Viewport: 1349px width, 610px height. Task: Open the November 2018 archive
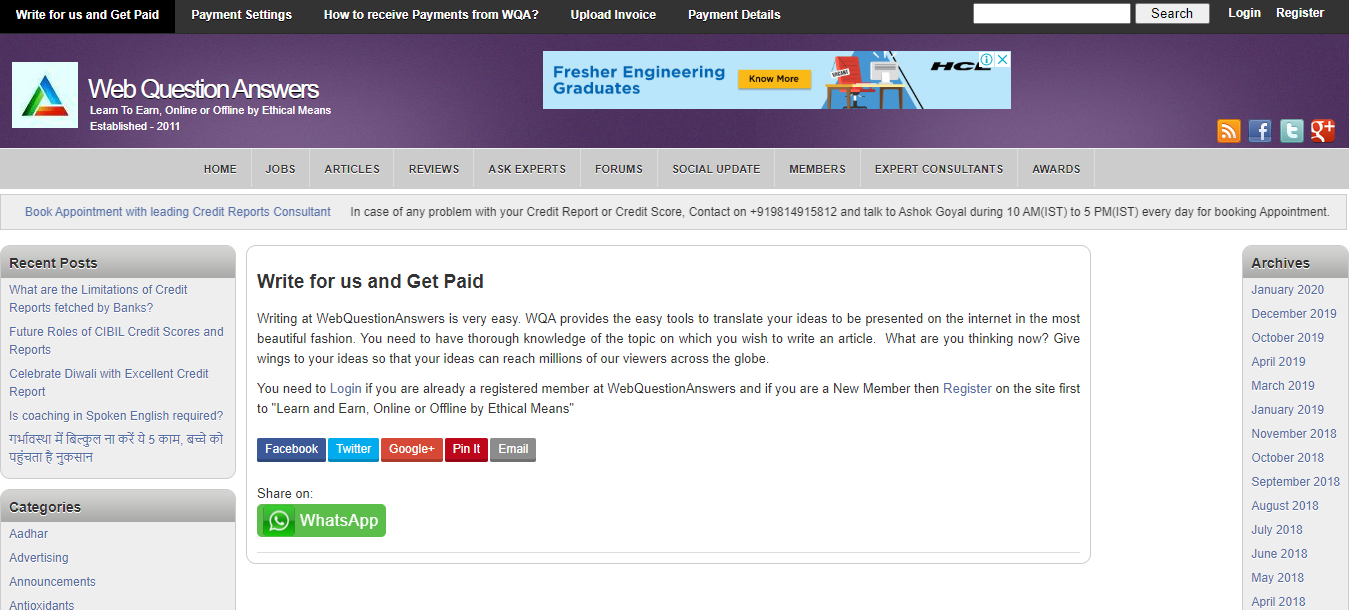pos(1294,434)
